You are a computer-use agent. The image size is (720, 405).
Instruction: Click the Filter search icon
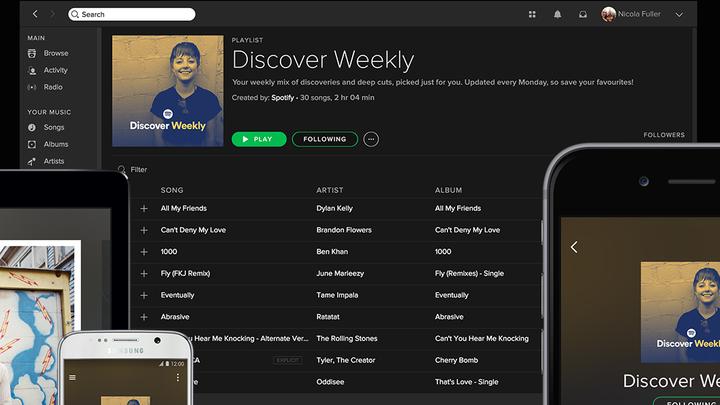122,170
